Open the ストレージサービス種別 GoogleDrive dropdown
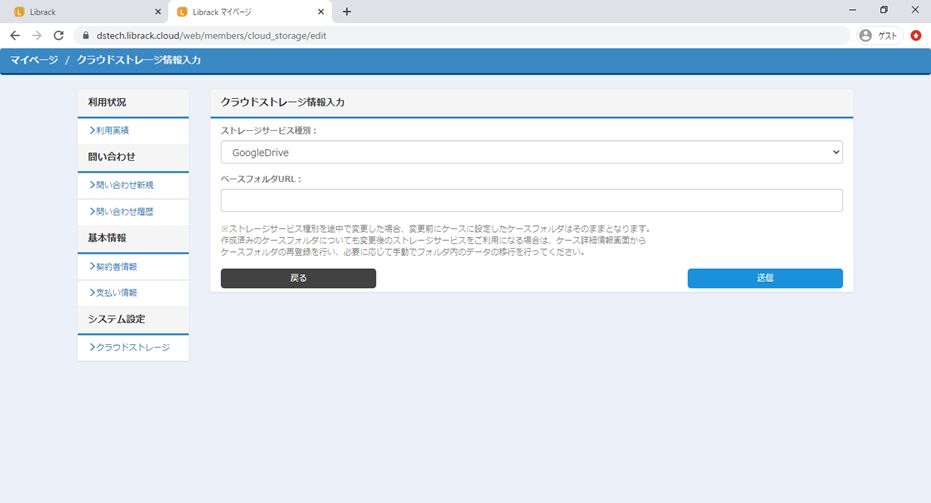The width and height of the screenshot is (931, 503). (x=531, y=153)
